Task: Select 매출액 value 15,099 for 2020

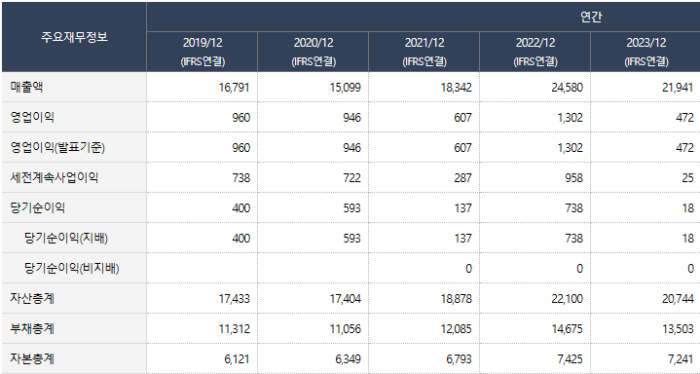Action: [345, 87]
